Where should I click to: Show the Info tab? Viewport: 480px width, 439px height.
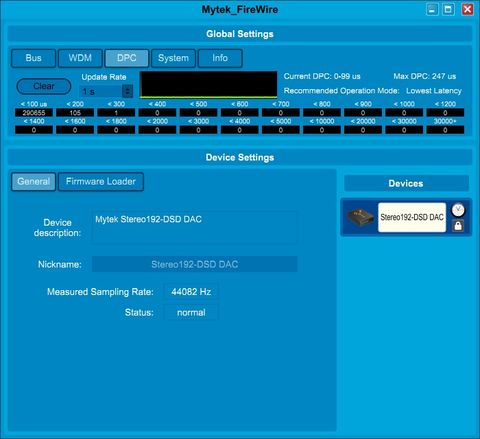(220, 58)
